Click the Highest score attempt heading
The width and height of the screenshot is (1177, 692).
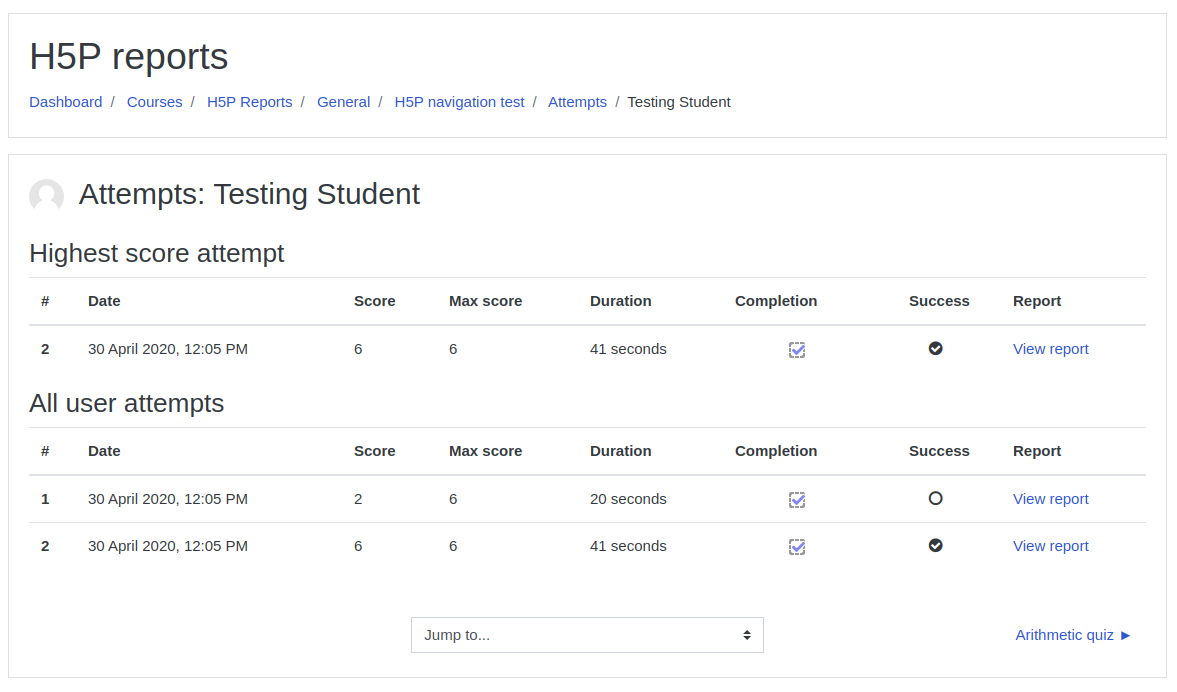point(157,254)
